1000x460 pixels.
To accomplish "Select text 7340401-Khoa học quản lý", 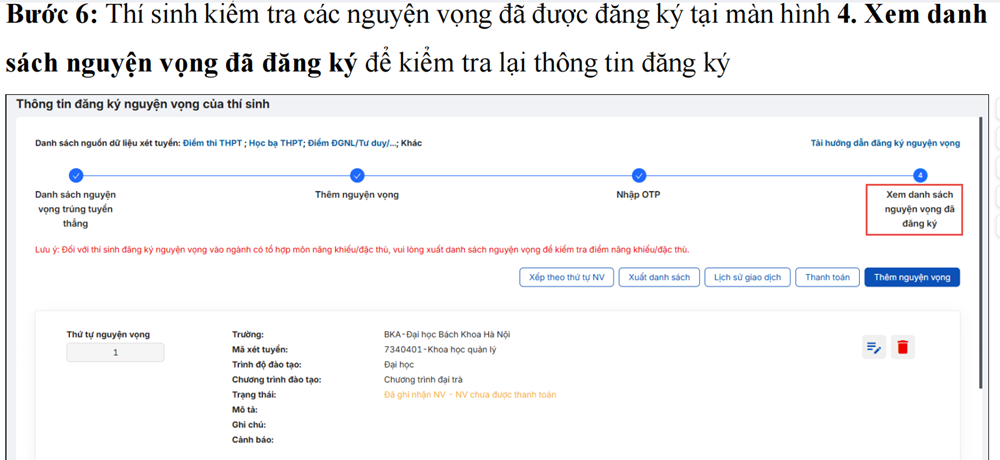I will (440, 350).
